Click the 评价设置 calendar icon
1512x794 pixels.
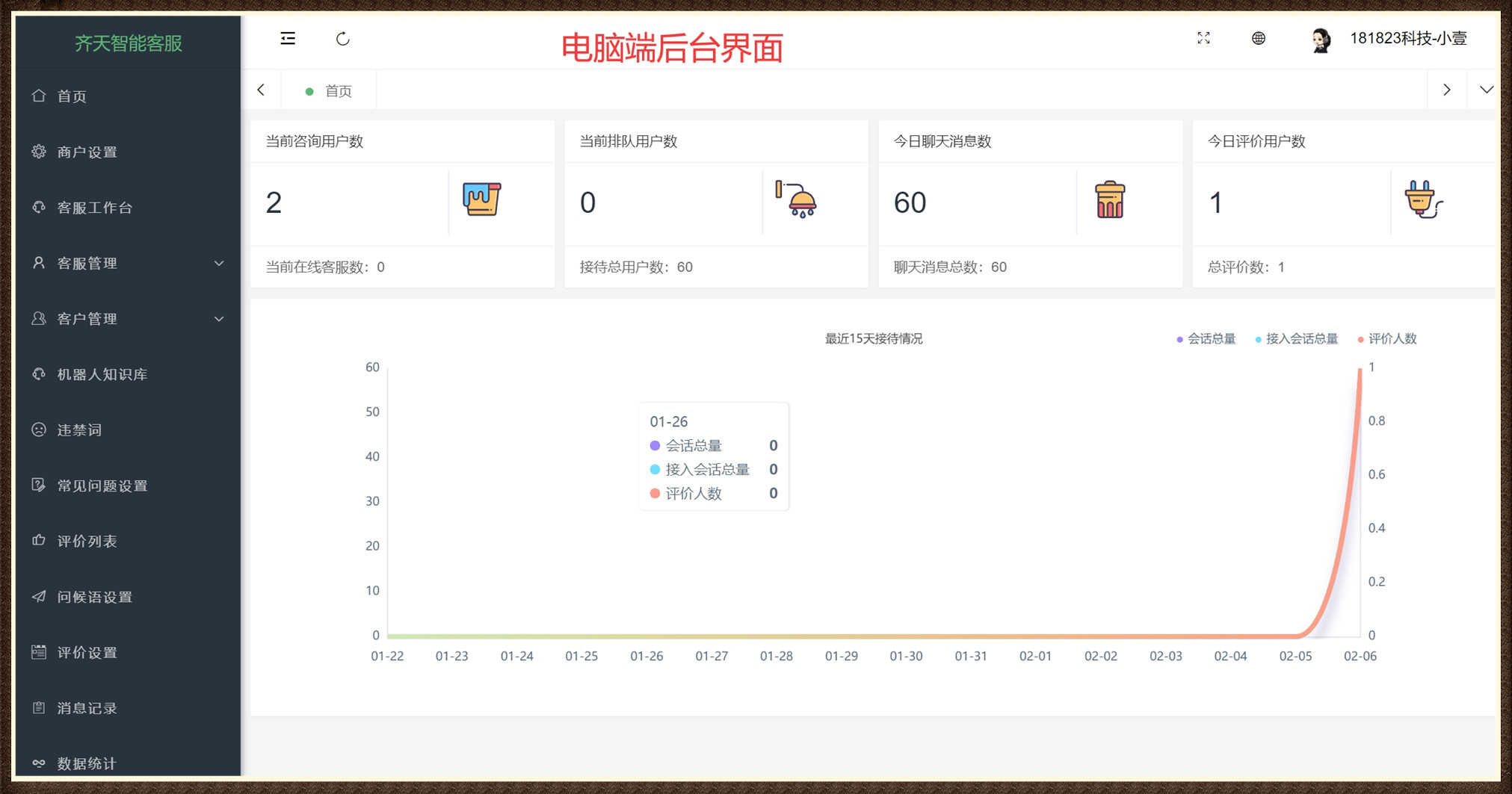tap(39, 652)
